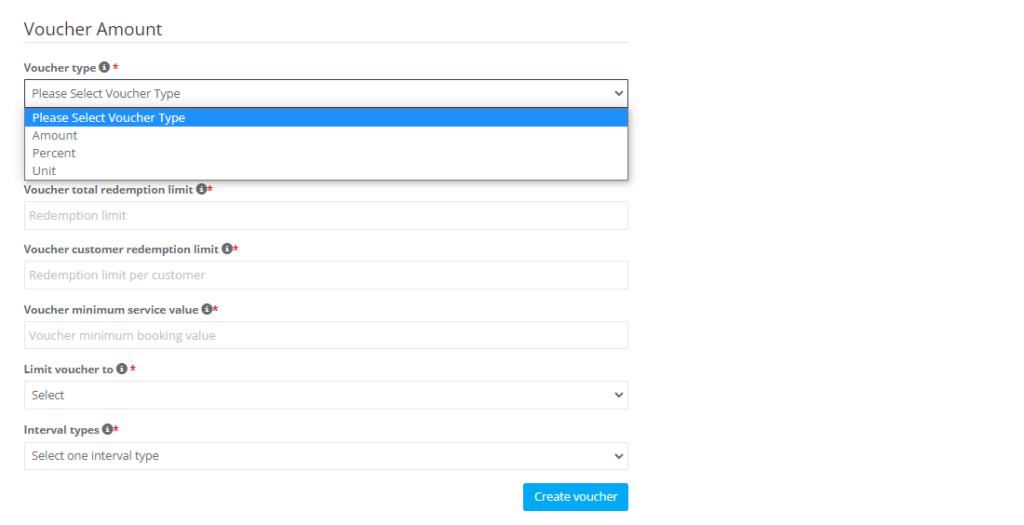
Task: Click info icon beside Voucher type
Action: [104, 67]
